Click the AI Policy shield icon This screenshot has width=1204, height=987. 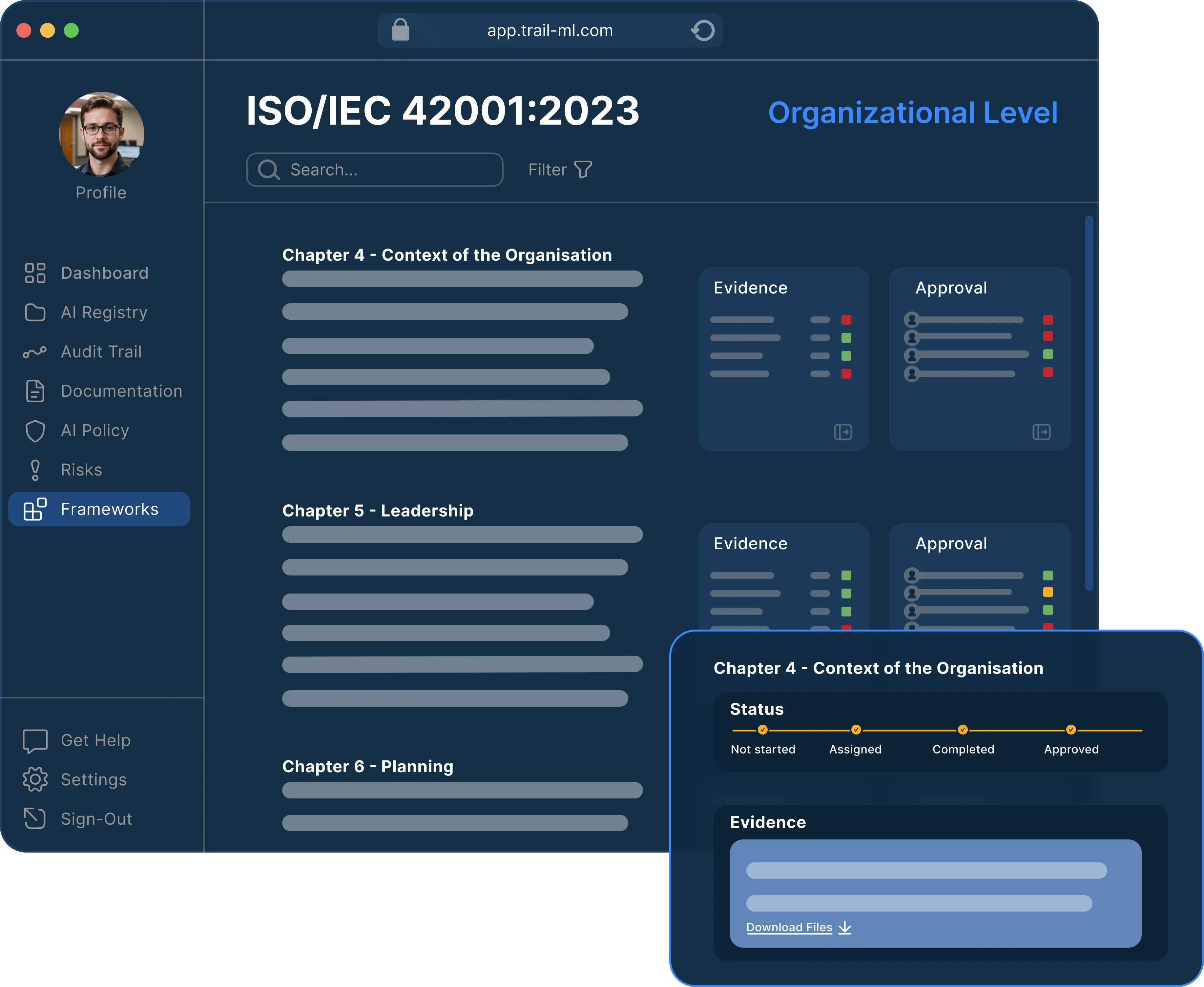tap(35, 431)
